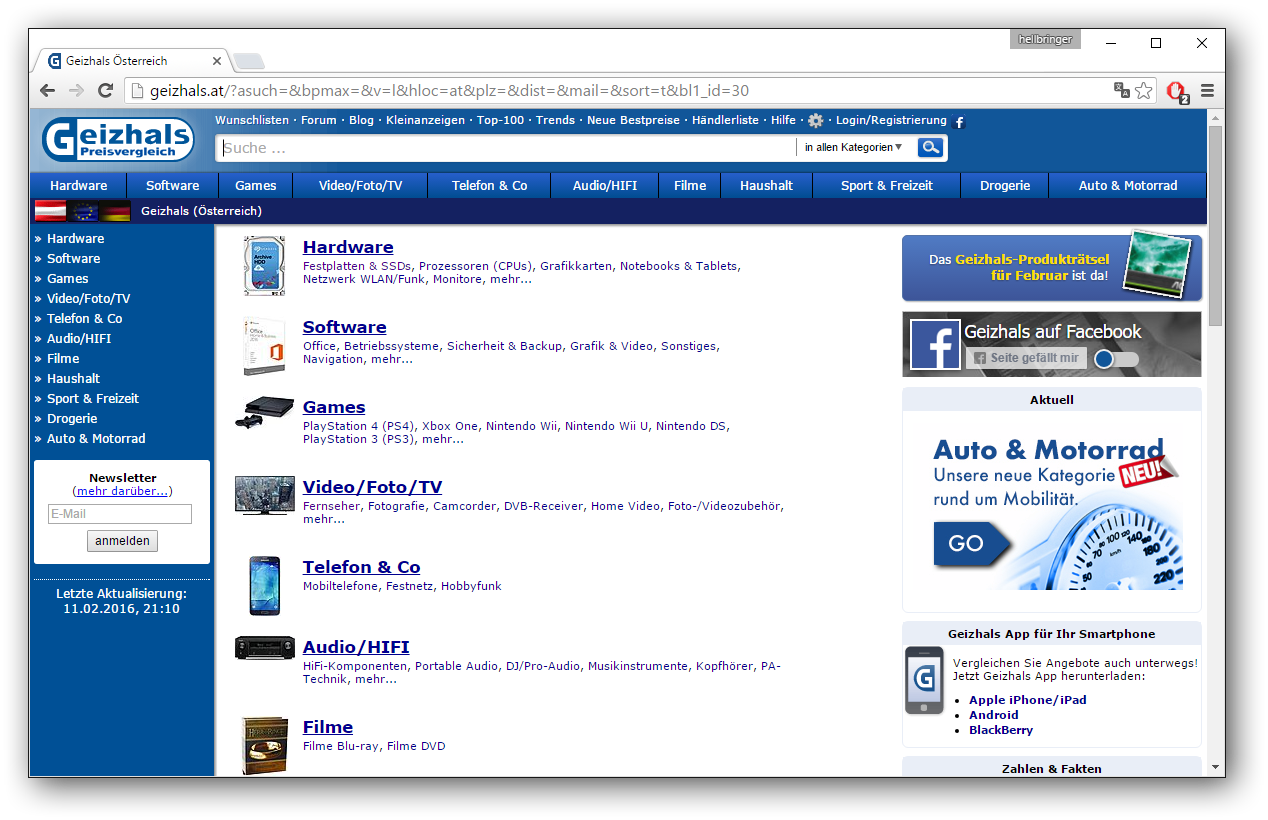Bookmark this page with the star icon
Screen dimensions: 1268x820
click(x=1144, y=91)
